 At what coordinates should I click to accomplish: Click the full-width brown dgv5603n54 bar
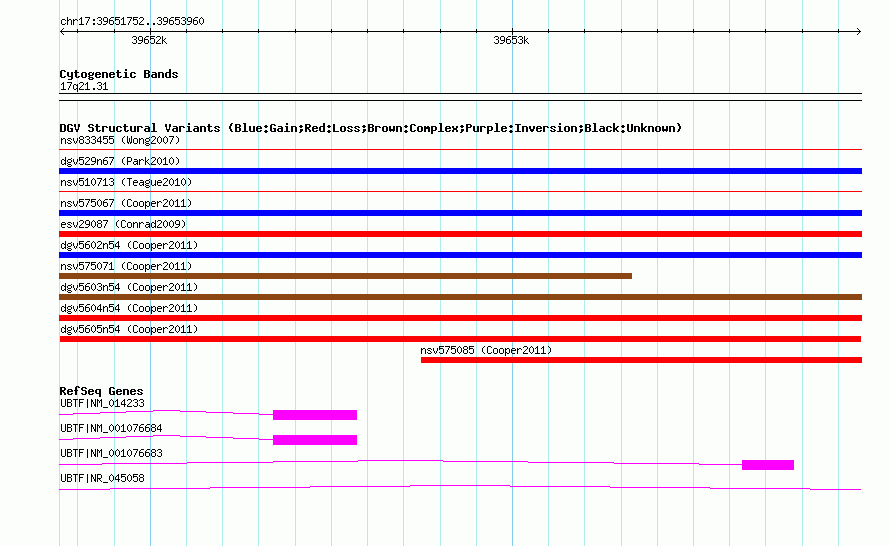point(460,297)
